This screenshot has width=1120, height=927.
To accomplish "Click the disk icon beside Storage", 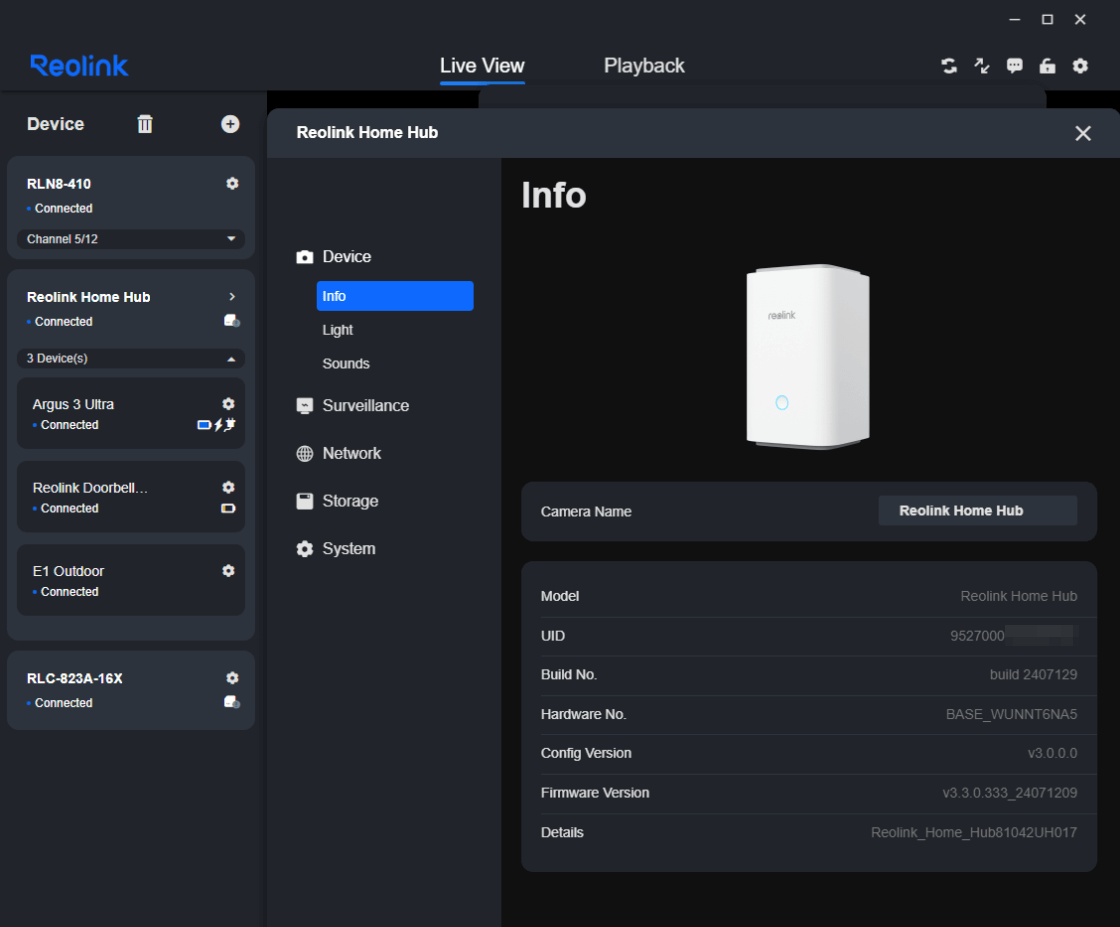I will coord(305,501).
